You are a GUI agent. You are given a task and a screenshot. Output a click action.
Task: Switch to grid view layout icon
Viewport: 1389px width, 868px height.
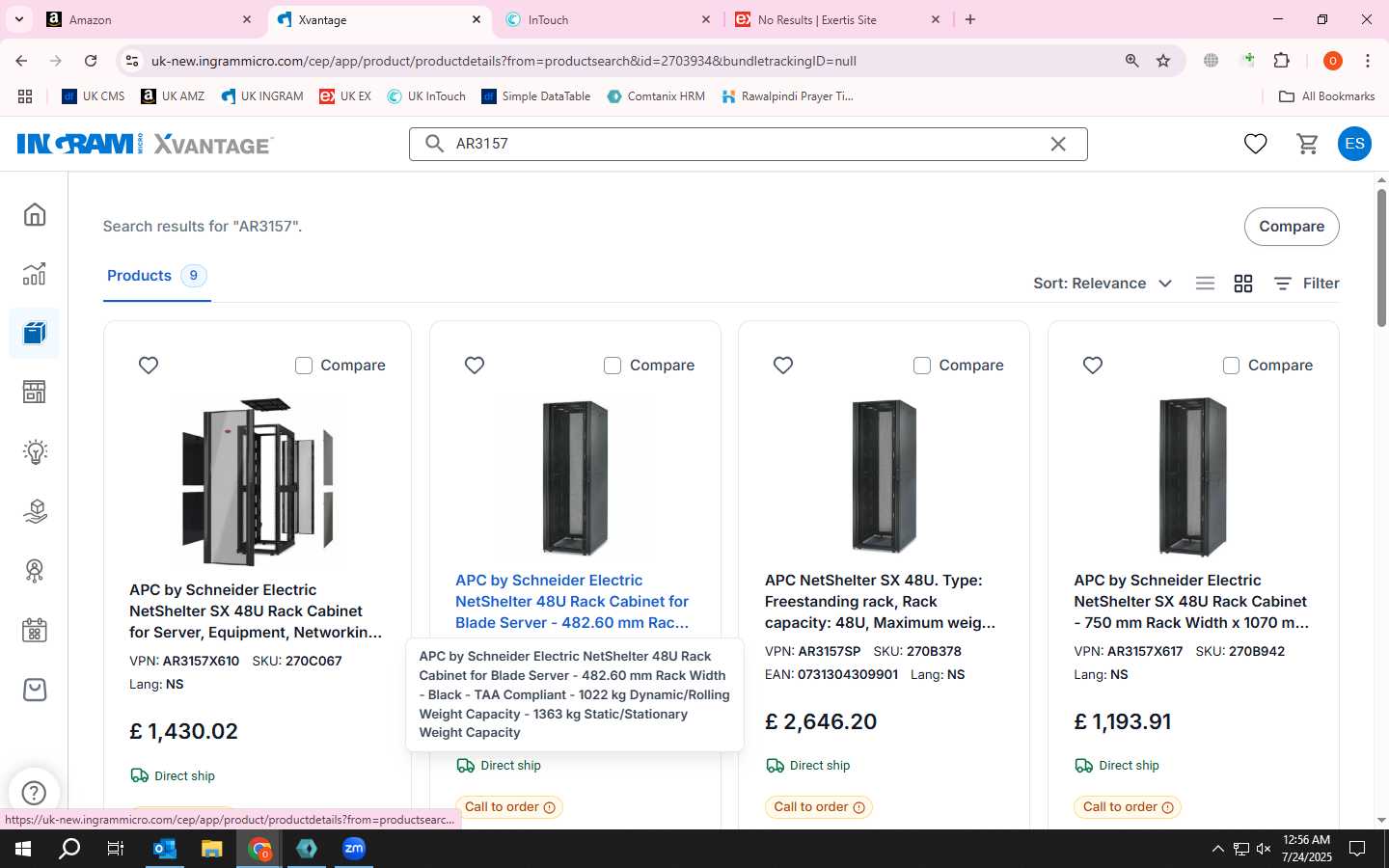[x=1243, y=284]
